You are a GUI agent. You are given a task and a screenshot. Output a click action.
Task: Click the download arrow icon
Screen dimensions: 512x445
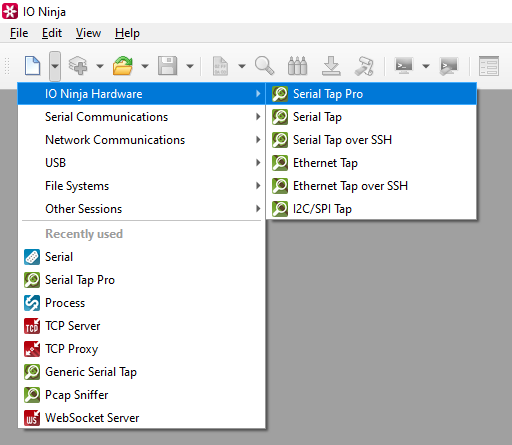coord(331,65)
